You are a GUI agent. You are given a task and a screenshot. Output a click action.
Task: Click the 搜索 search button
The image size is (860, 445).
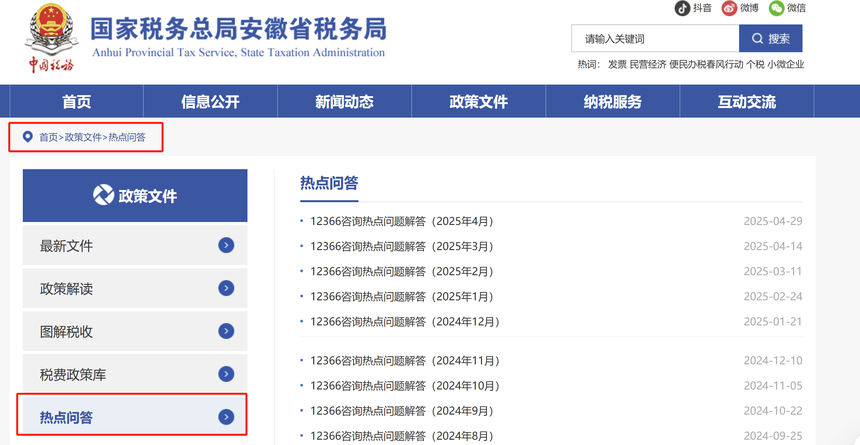click(771, 38)
